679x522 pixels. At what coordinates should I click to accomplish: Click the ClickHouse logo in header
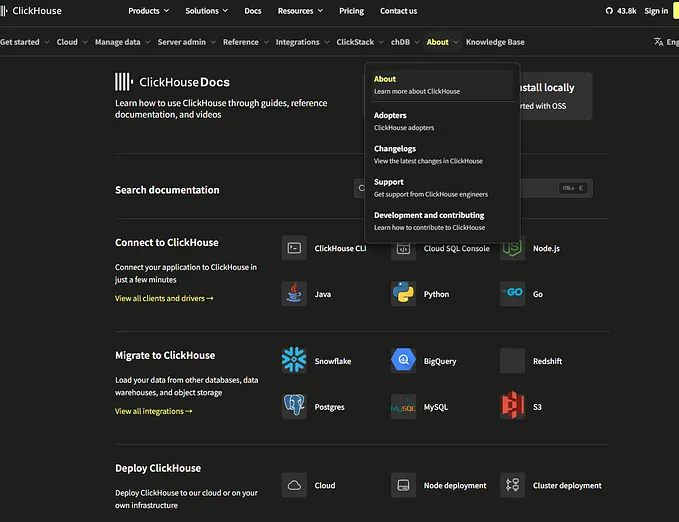click(x=31, y=11)
